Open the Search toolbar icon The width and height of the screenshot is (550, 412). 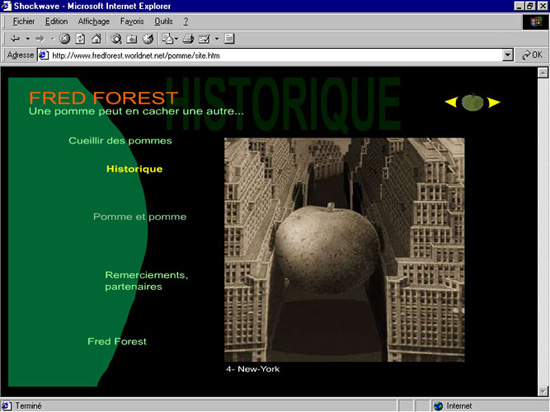(116, 39)
